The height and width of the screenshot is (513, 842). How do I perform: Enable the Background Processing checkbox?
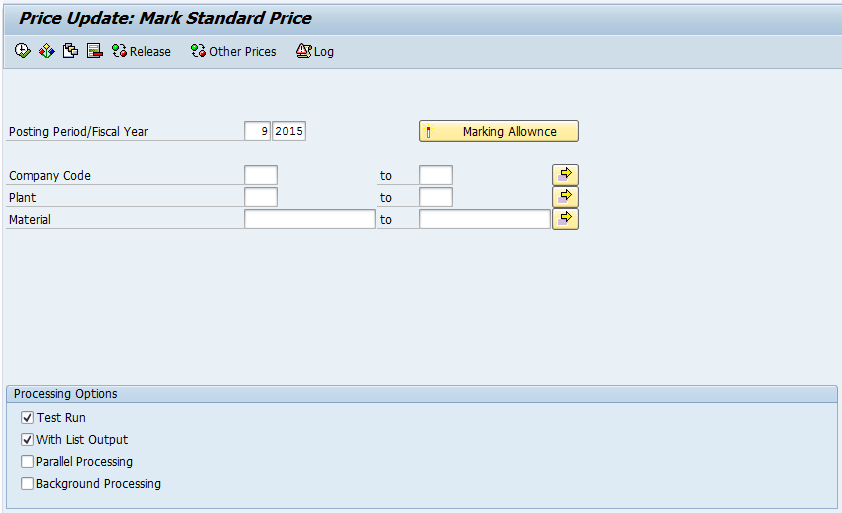tap(27, 483)
